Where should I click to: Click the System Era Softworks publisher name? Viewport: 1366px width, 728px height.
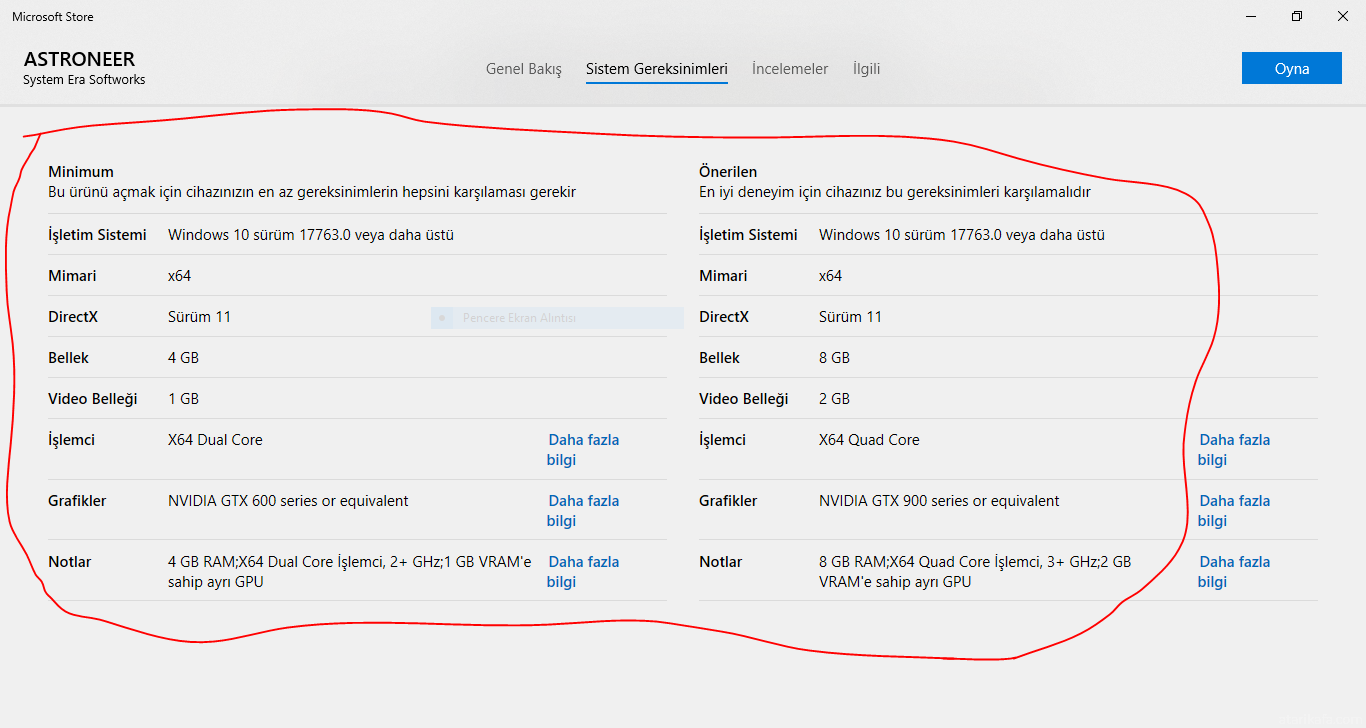tap(84, 80)
